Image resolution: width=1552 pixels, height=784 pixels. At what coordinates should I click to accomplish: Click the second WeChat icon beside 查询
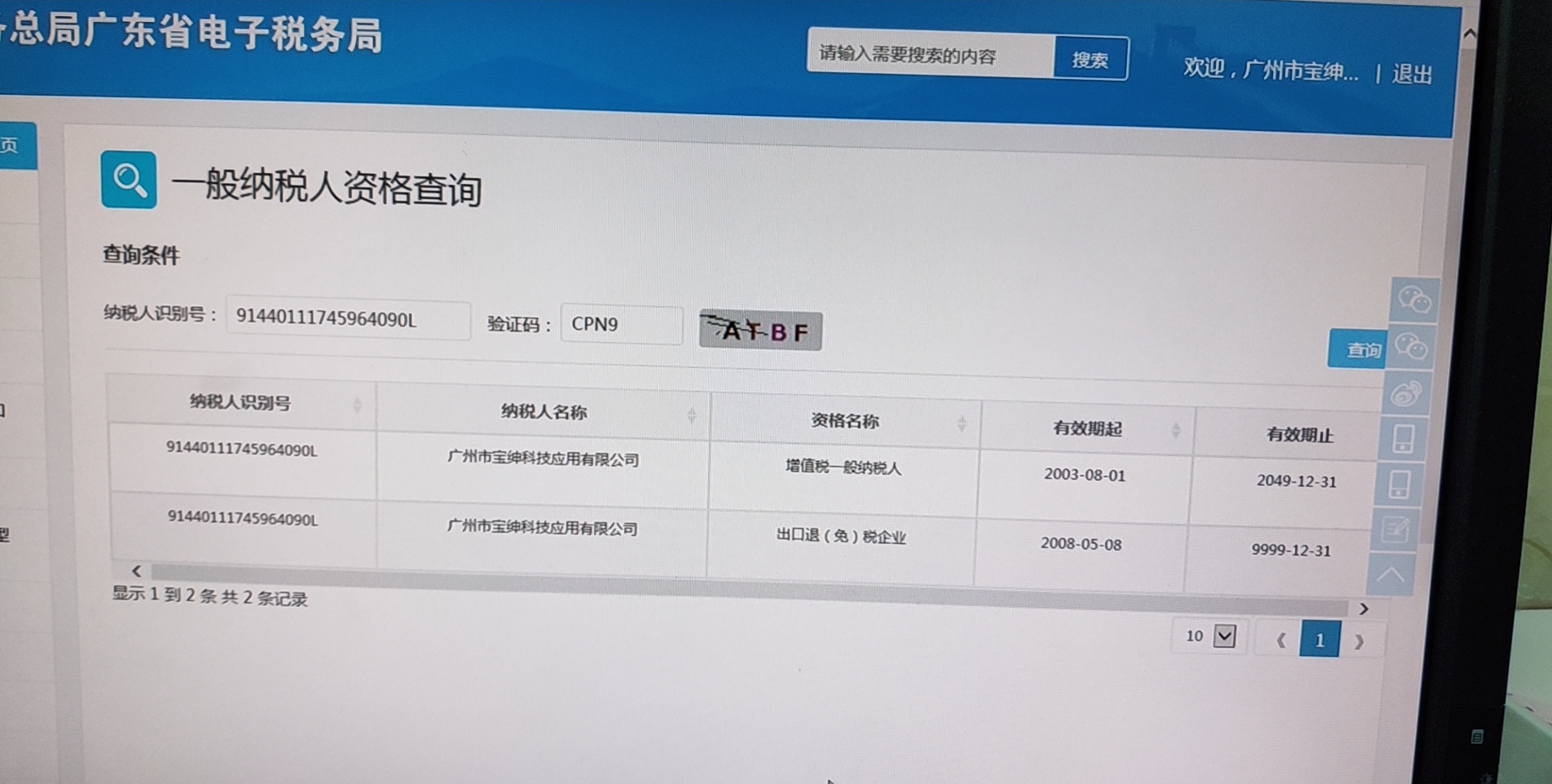coord(1411,346)
